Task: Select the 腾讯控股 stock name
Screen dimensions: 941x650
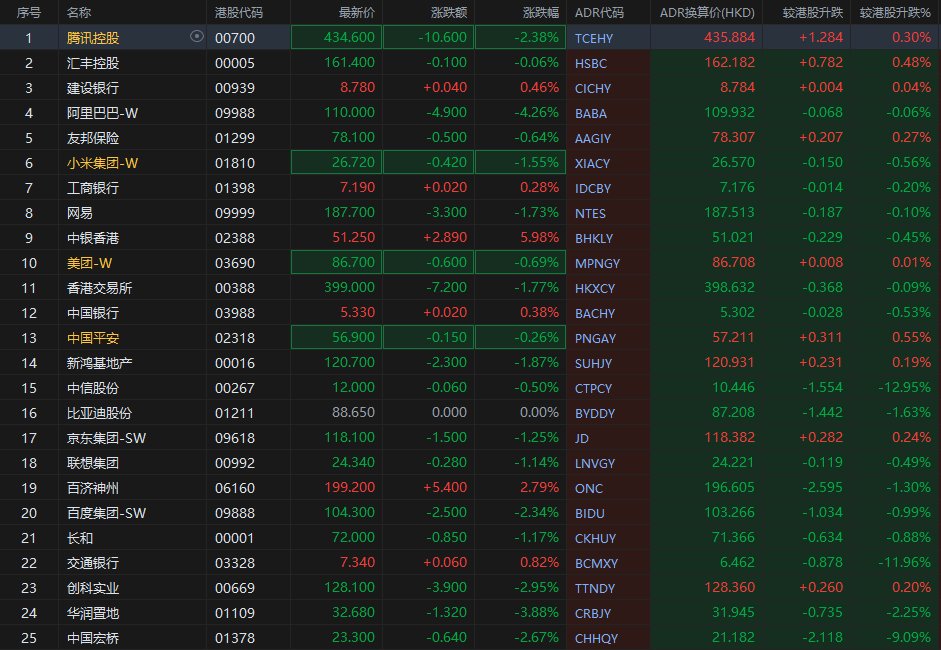Action: point(93,38)
